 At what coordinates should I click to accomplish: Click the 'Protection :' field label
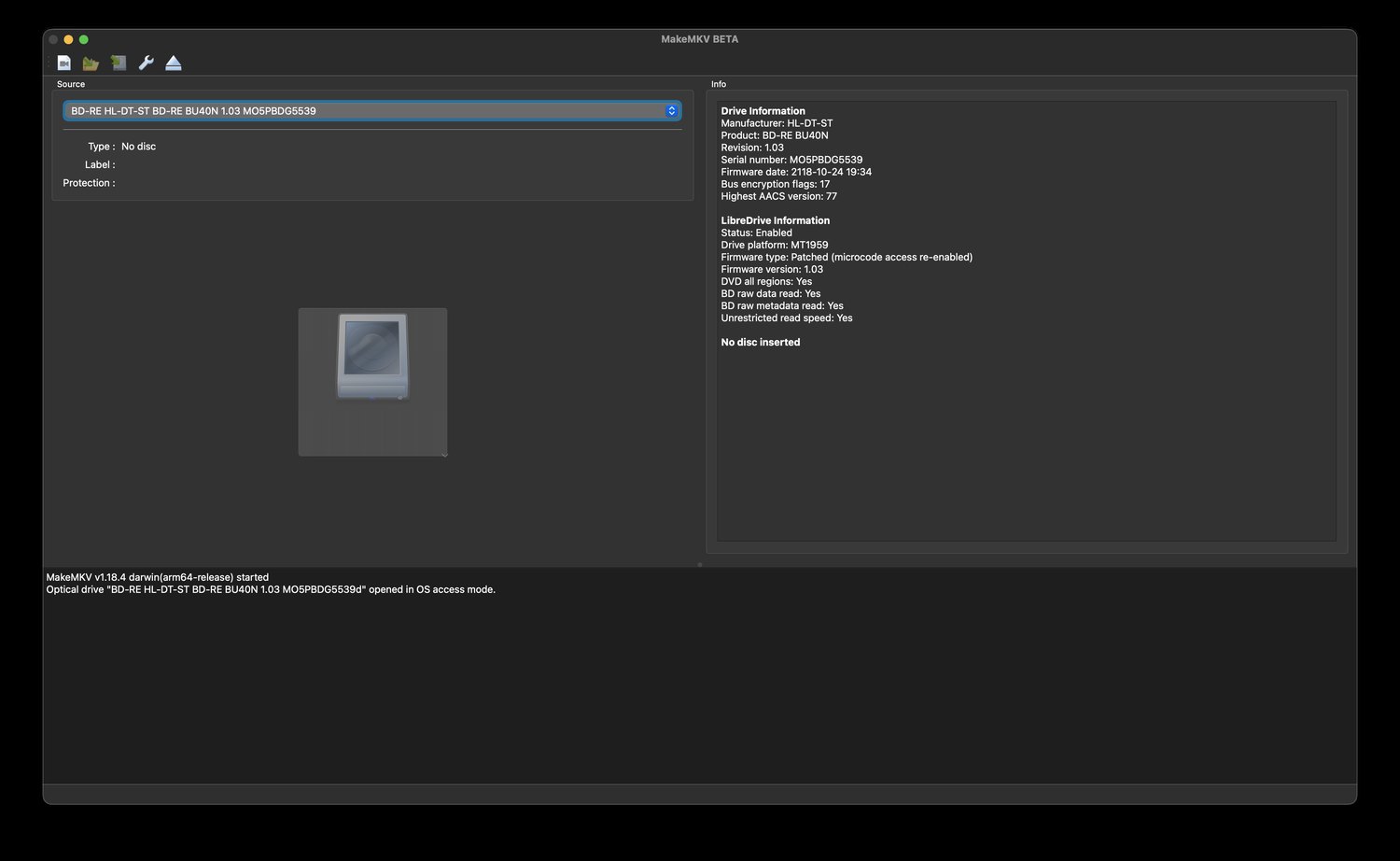(x=89, y=183)
